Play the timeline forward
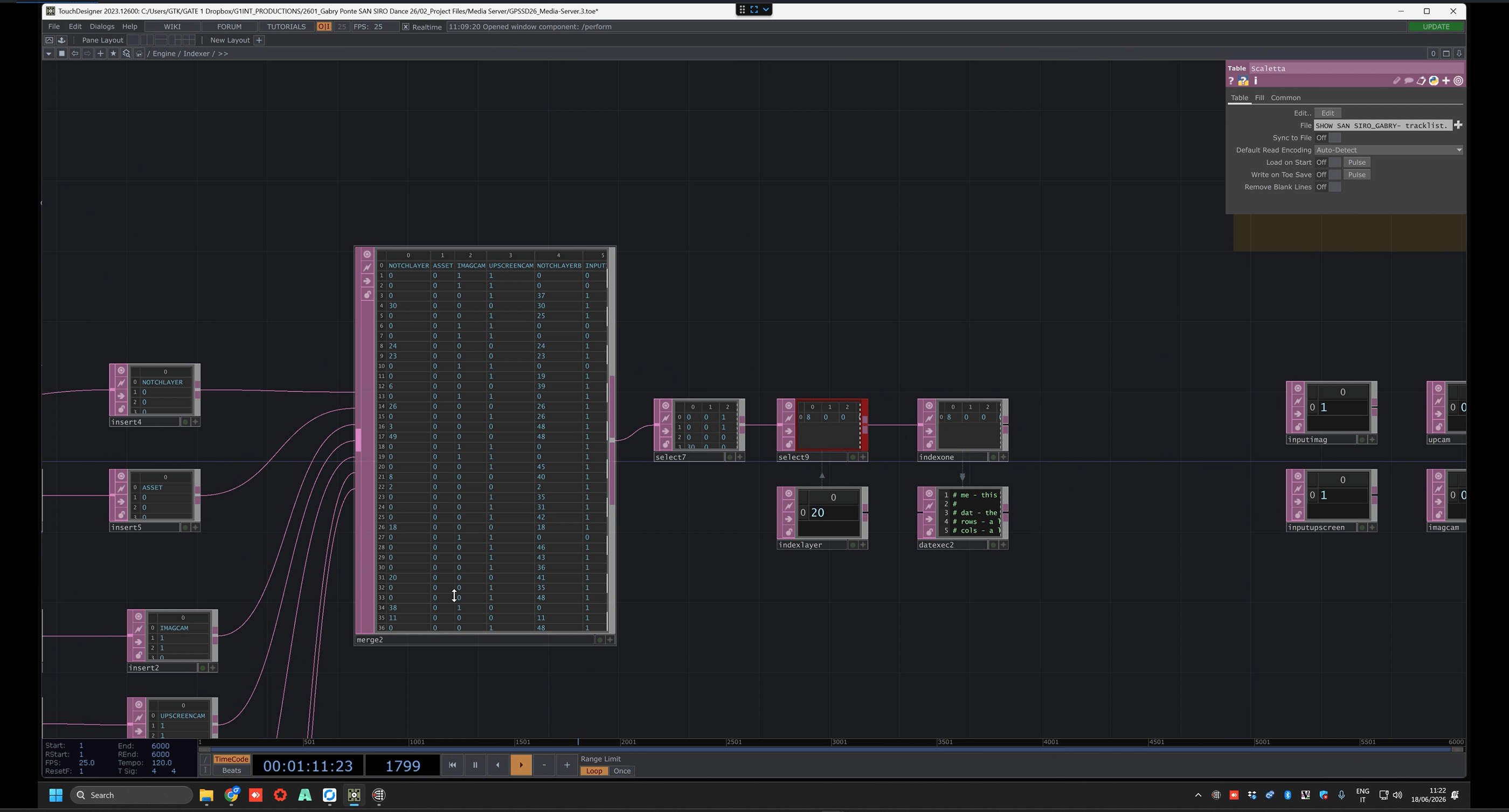 click(521, 765)
